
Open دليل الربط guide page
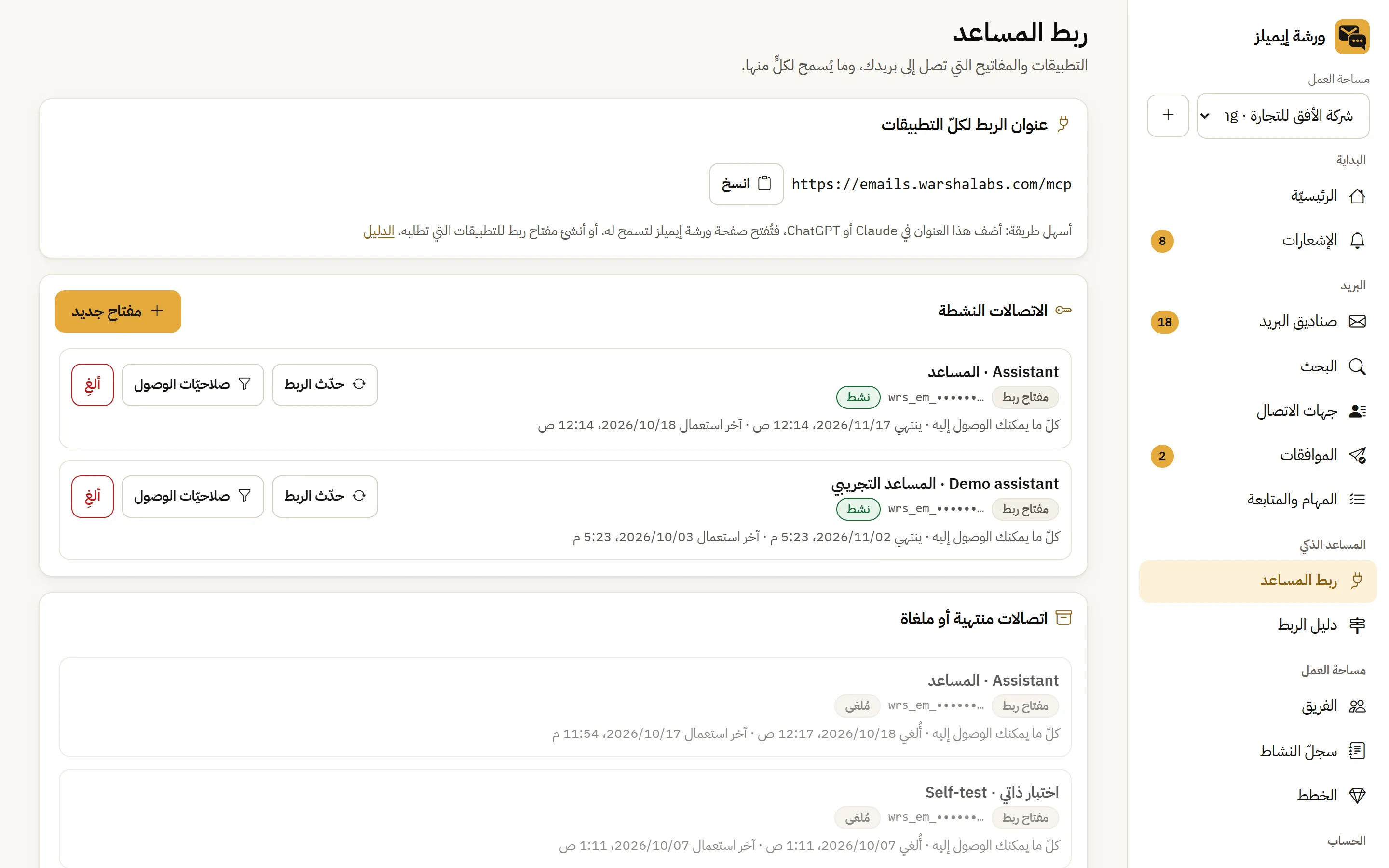1257,625
